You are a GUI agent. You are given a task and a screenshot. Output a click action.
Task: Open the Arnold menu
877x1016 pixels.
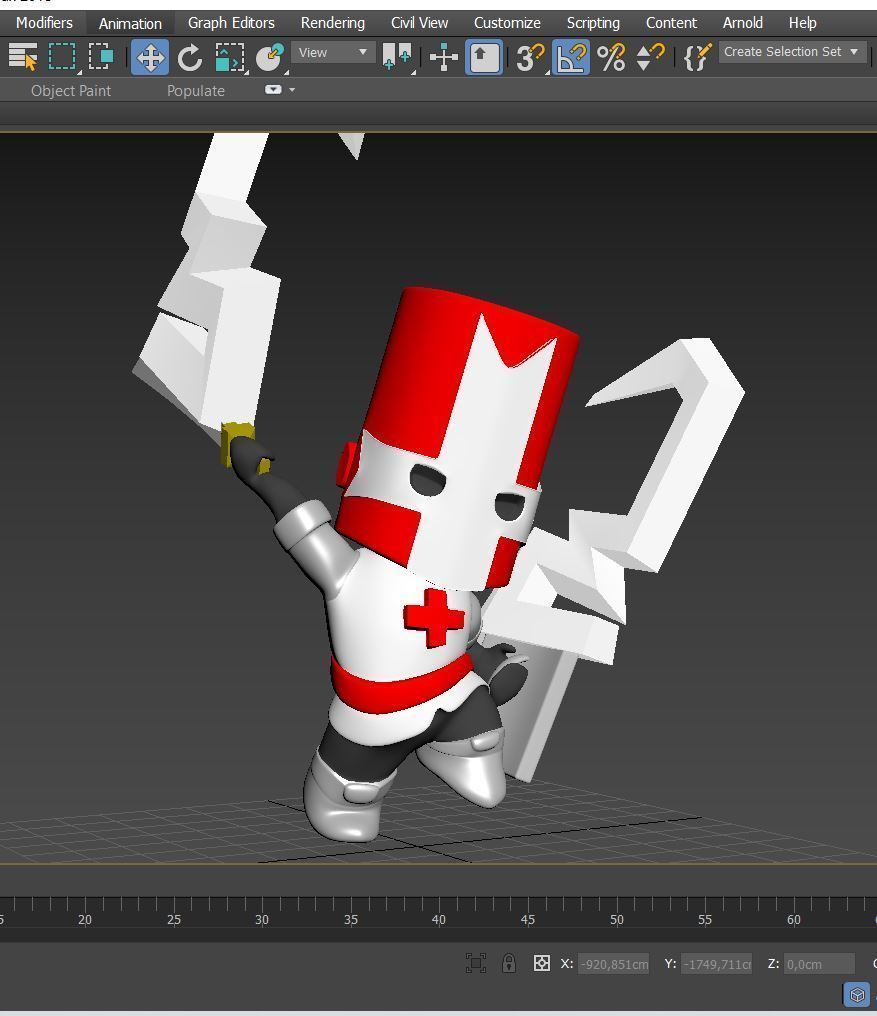(743, 23)
